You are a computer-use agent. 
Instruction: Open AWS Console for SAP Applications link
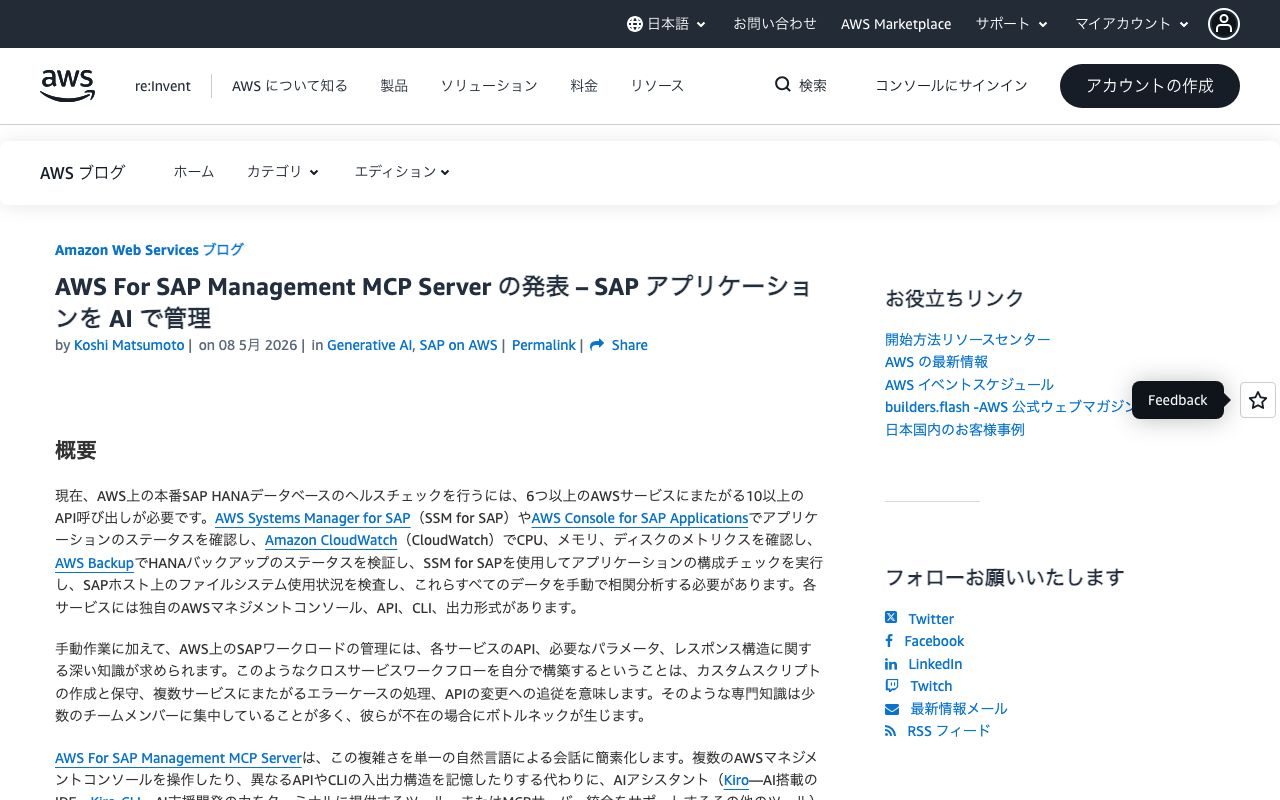tap(640, 518)
